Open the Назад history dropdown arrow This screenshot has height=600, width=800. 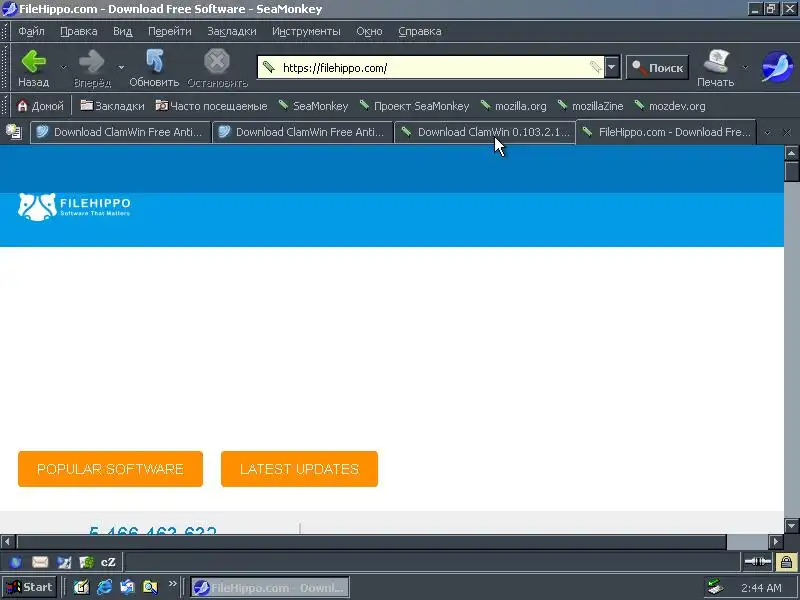64,67
